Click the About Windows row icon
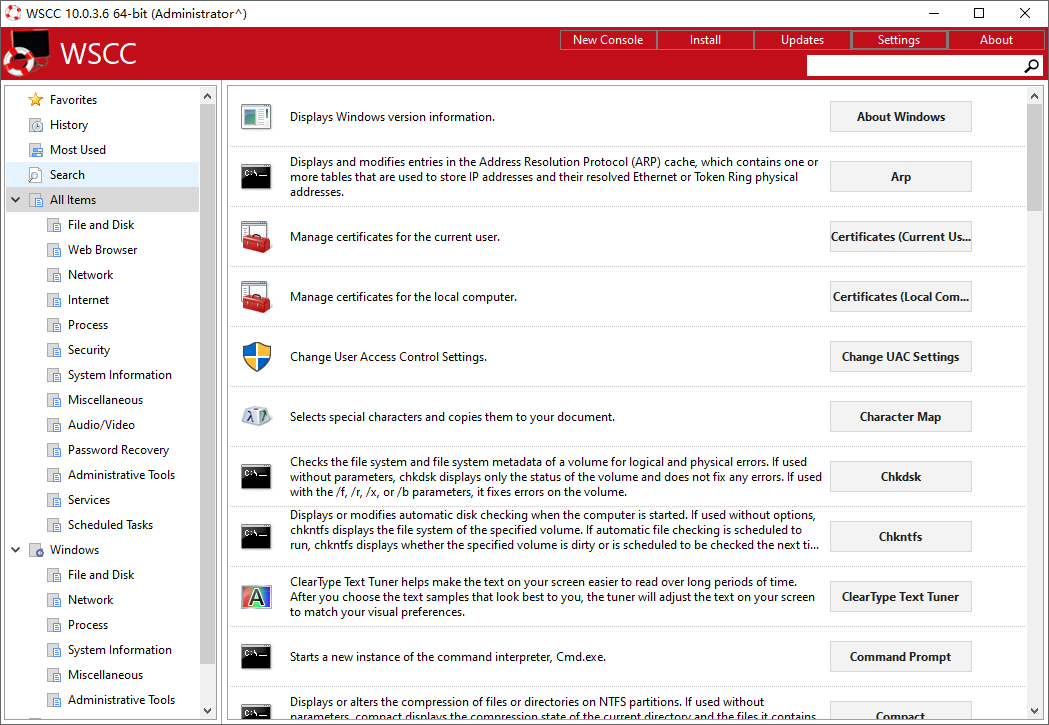Image resolution: width=1049 pixels, height=725 pixels. click(x=256, y=117)
